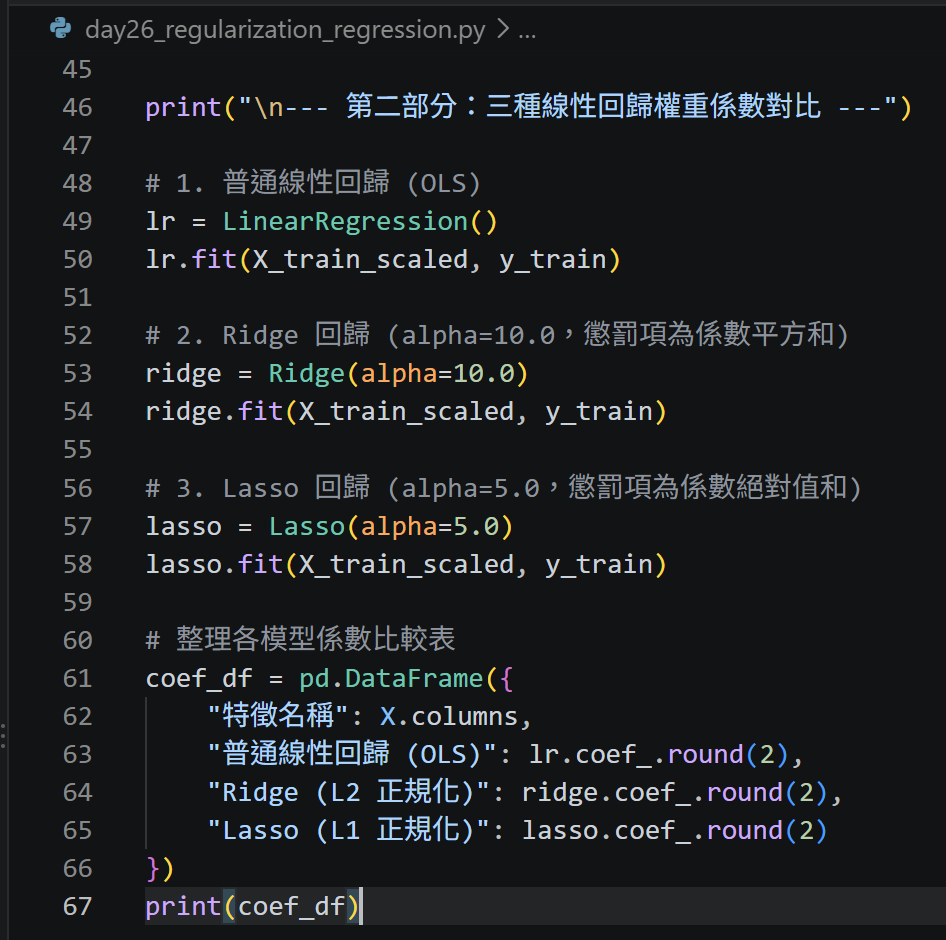Place cursor on LinearRegression class name
946x940 pixels.
pyautogui.click(x=345, y=221)
